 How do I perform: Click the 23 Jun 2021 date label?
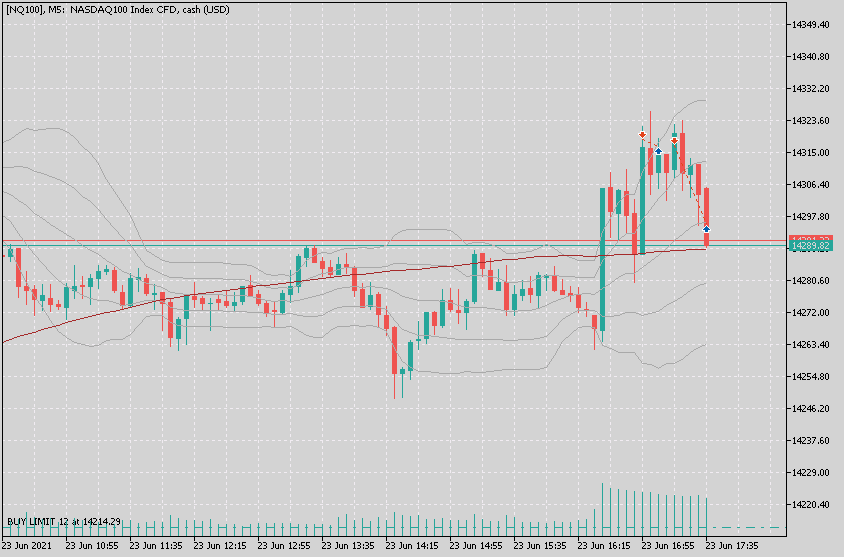point(28,547)
